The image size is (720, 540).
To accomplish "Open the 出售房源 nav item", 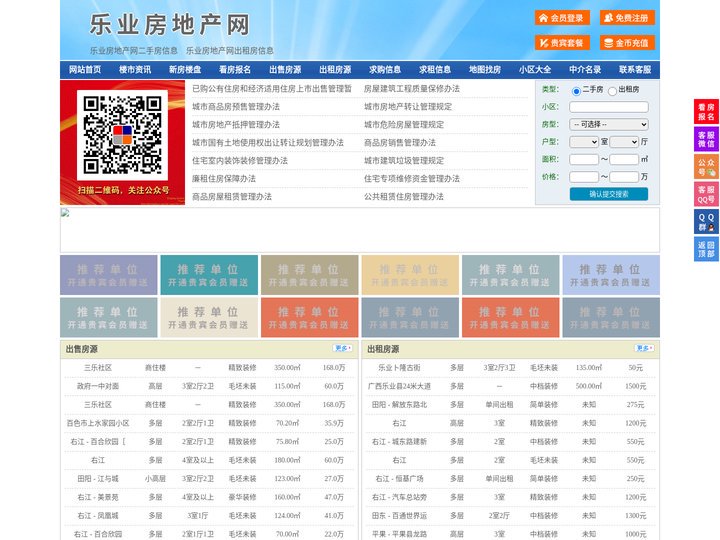I will (x=285, y=70).
